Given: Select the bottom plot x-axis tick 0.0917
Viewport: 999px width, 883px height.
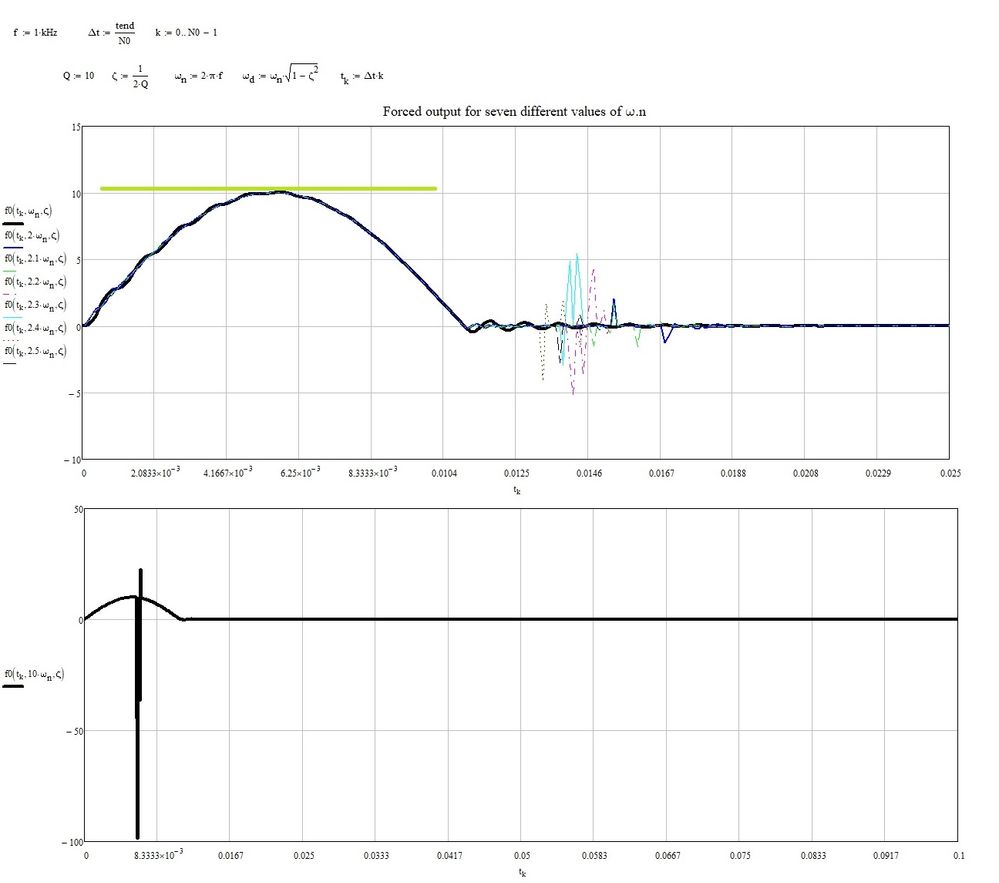Looking at the screenshot, I should pos(886,856).
